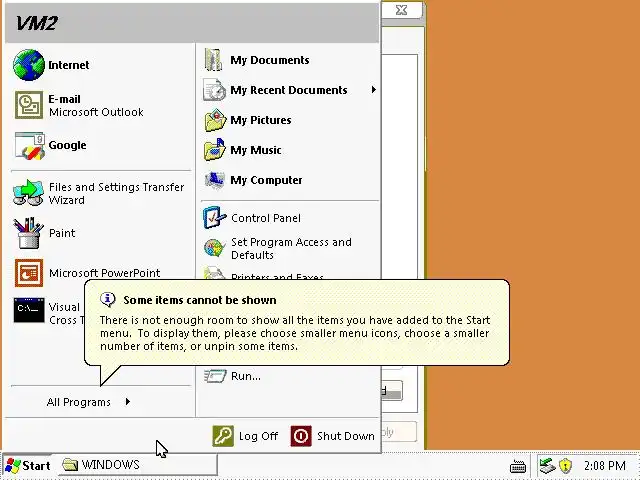This screenshot has height=480, width=640.
Task: Open the My Music folder icon
Action: 215,150
